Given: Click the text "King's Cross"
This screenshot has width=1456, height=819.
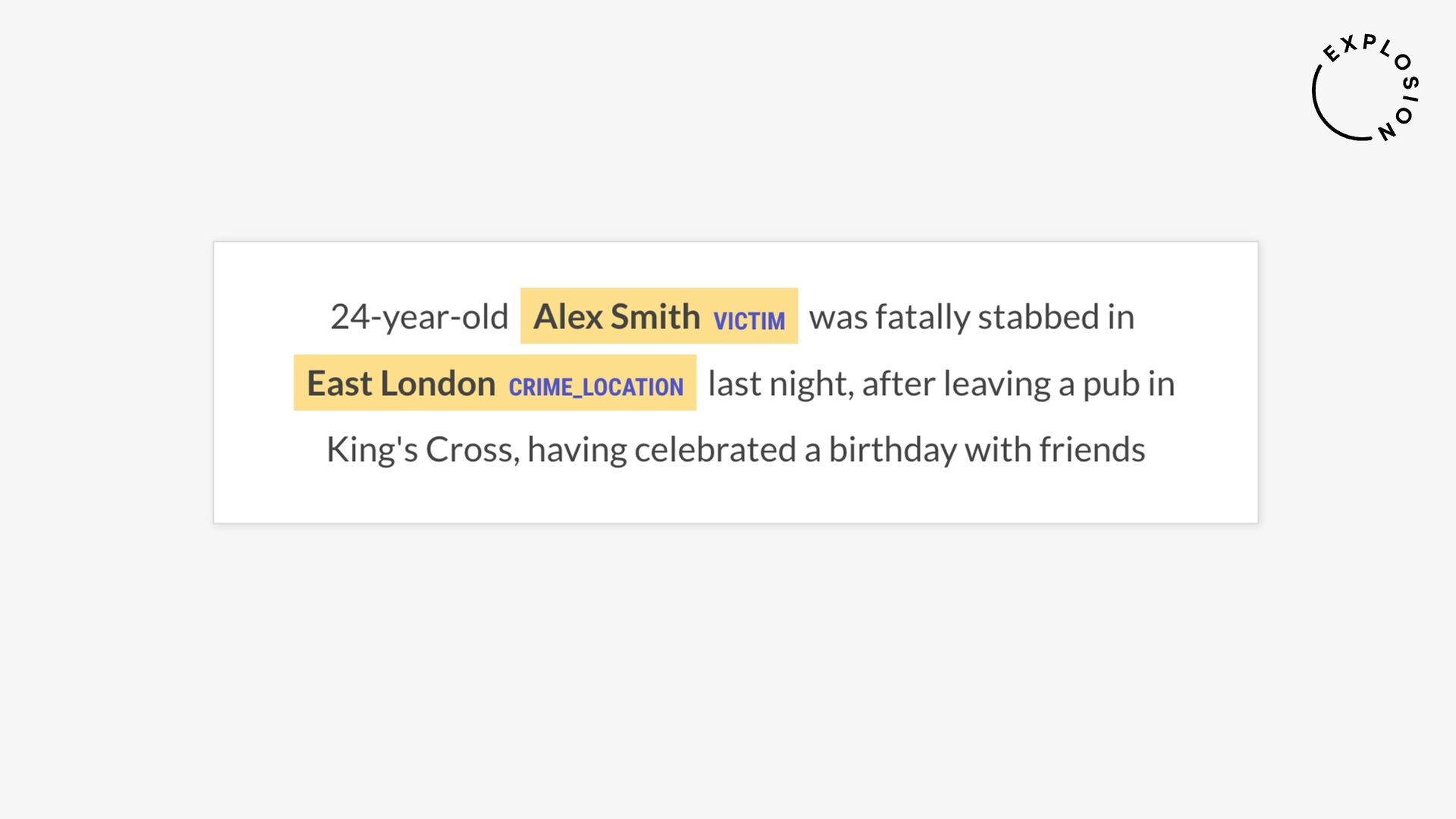Looking at the screenshot, I should (x=422, y=450).
